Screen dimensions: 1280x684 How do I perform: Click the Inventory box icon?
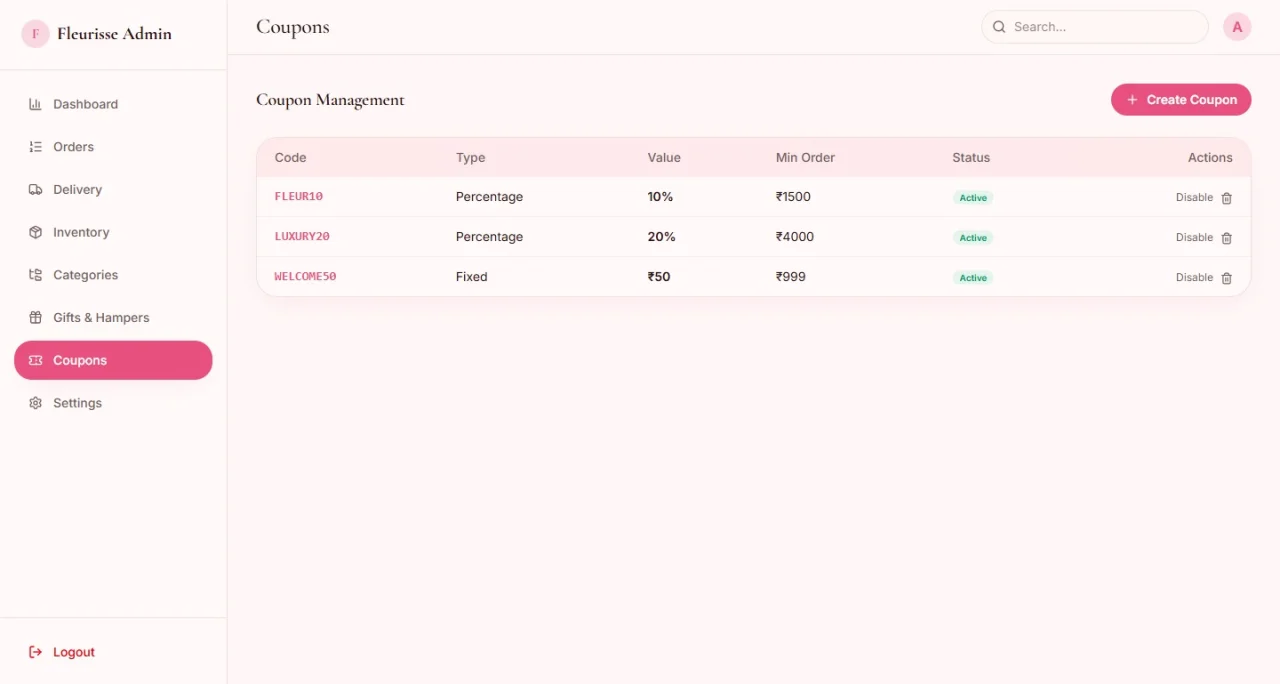click(x=35, y=232)
